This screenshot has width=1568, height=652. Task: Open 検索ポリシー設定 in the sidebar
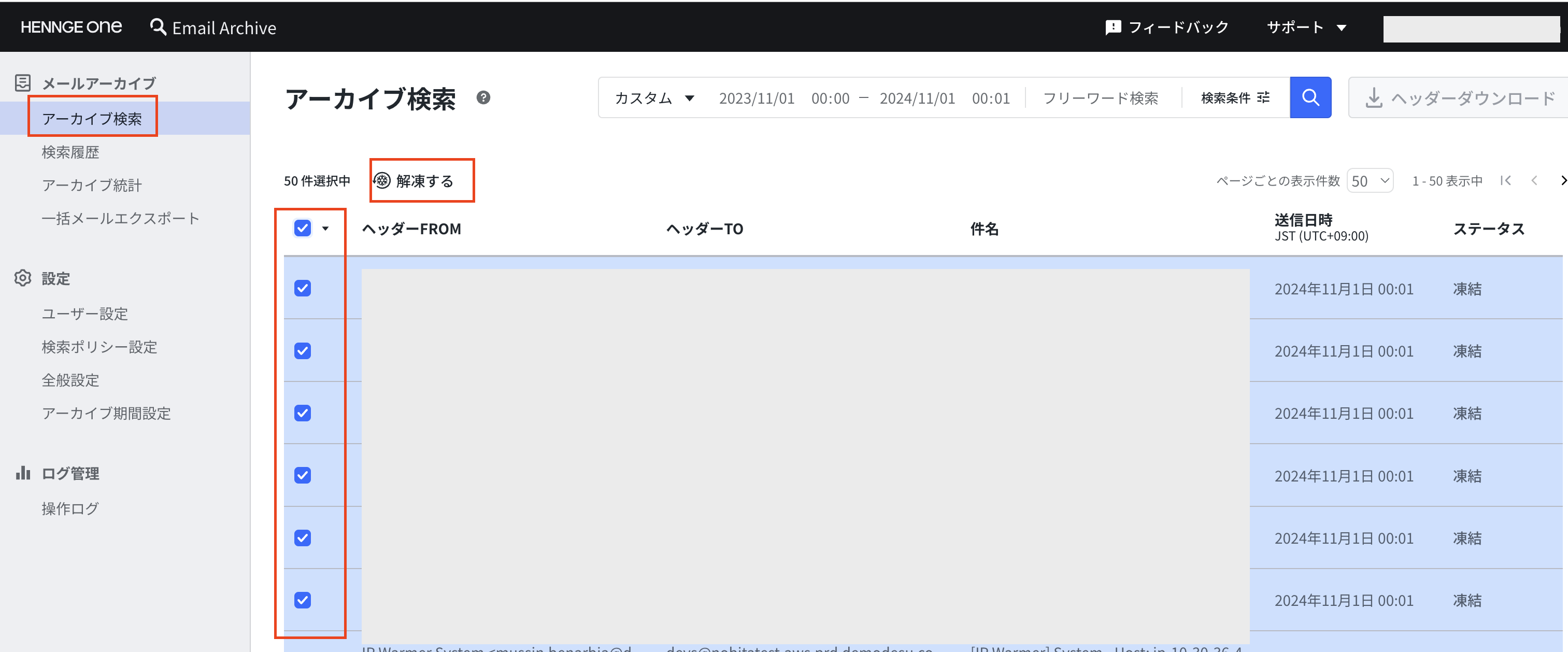click(x=99, y=347)
